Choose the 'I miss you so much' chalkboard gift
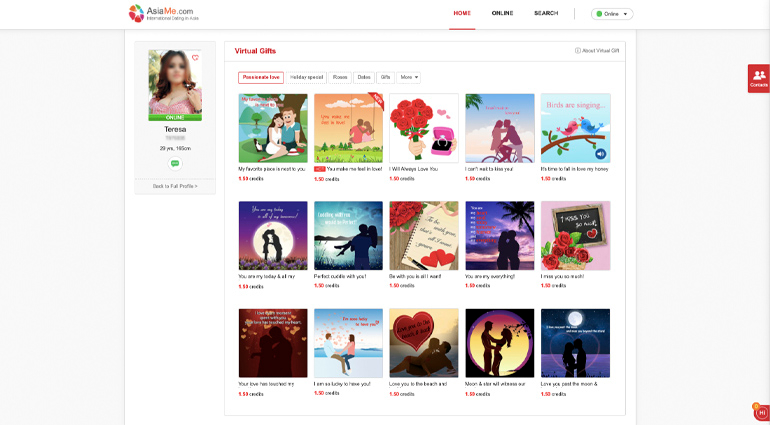Viewport: 770px width, 425px height. pos(575,235)
